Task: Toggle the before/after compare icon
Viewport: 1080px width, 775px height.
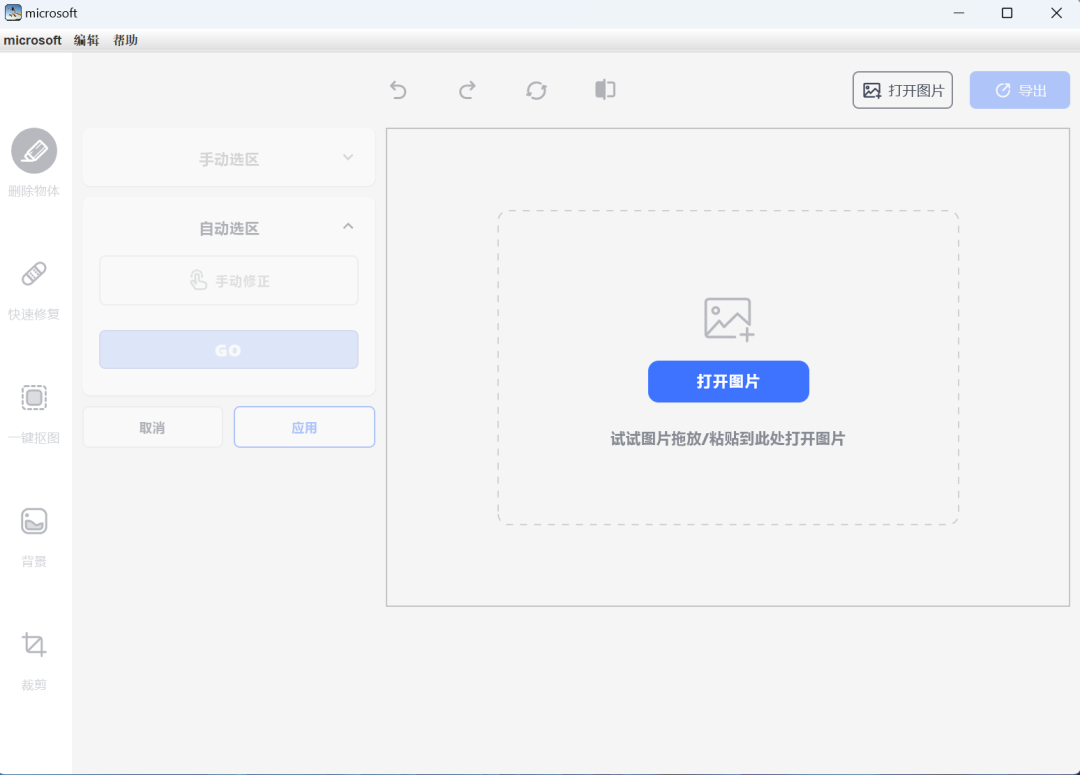Action: coord(605,90)
